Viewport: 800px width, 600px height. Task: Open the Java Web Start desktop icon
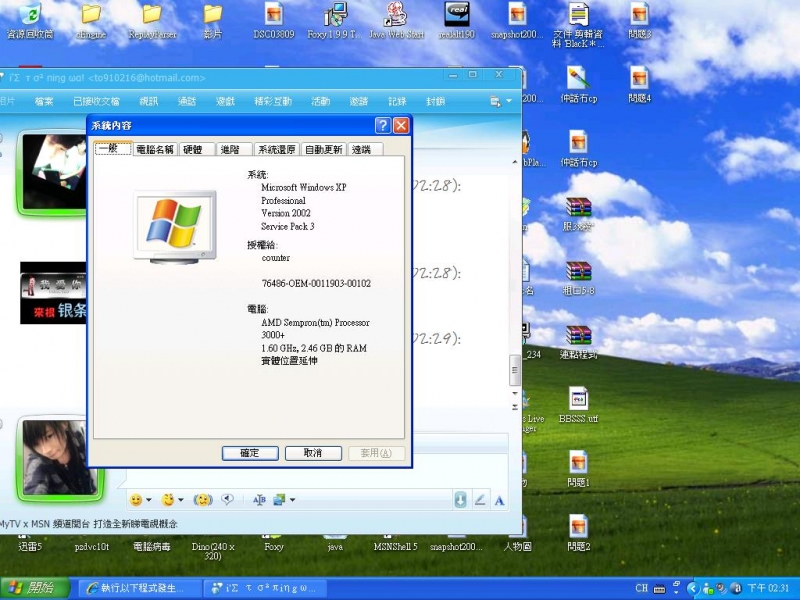pyautogui.click(x=395, y=15)
